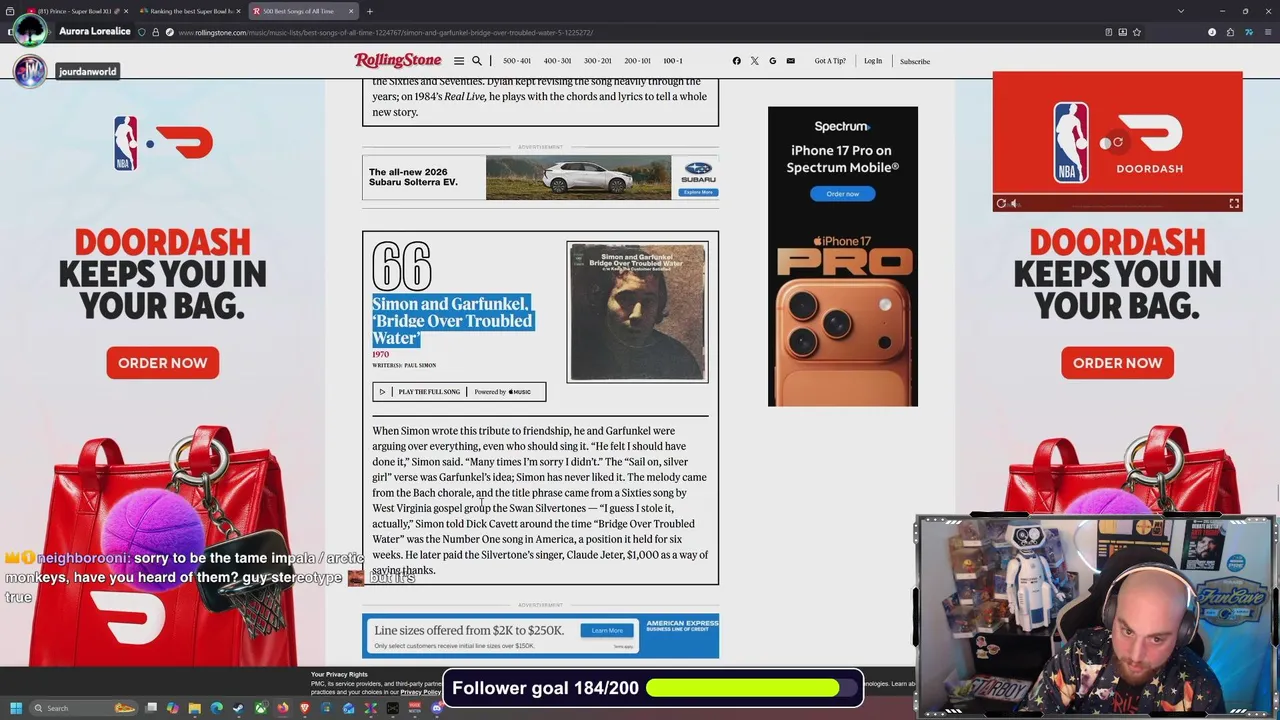Jump to songs 500-401
This screenshot has height=720, width=1280.
pos(517,61)
